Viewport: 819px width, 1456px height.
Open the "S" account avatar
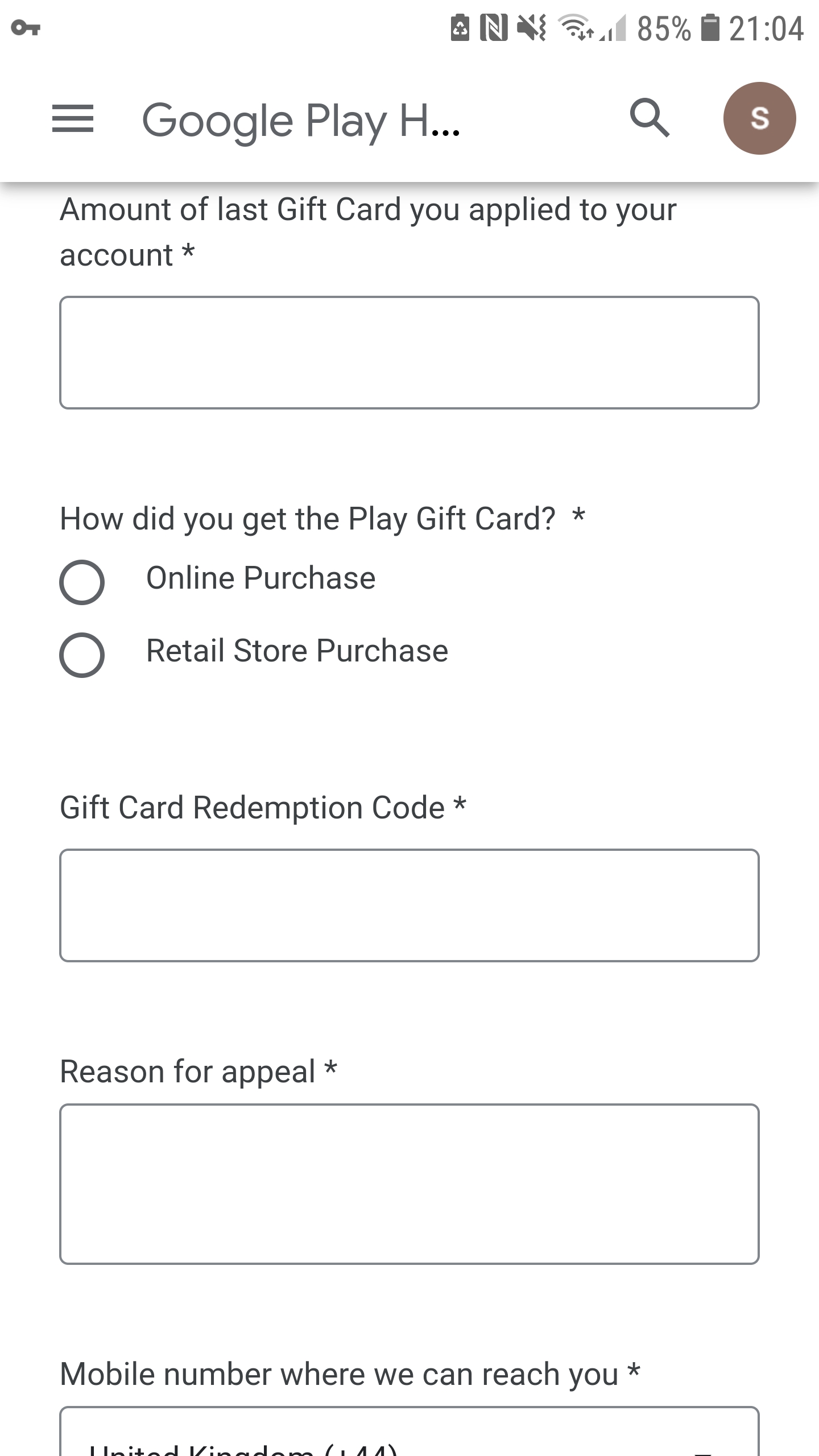pos(759,118)
